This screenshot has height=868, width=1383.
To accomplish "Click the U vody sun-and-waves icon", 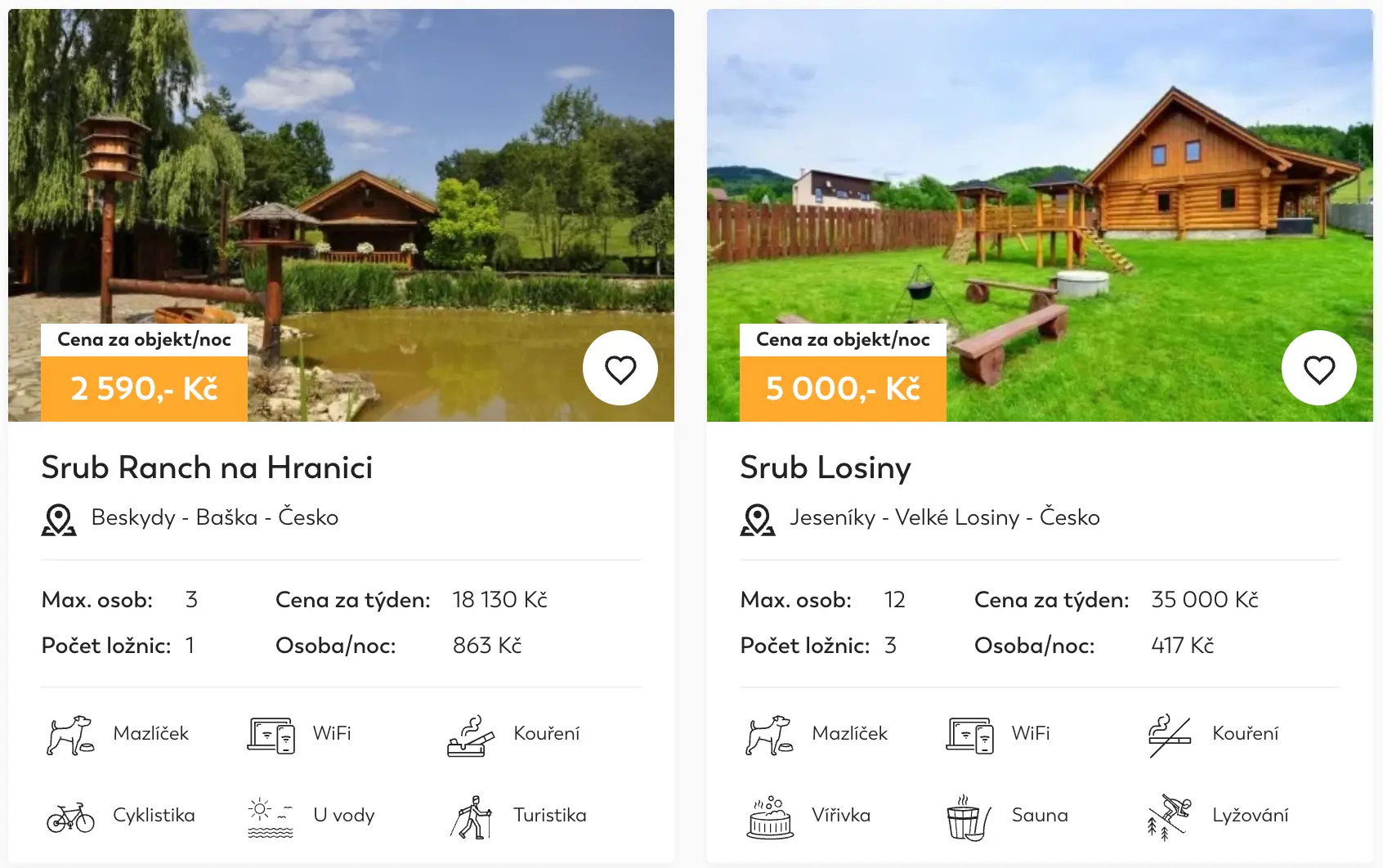I will point(271,817).
